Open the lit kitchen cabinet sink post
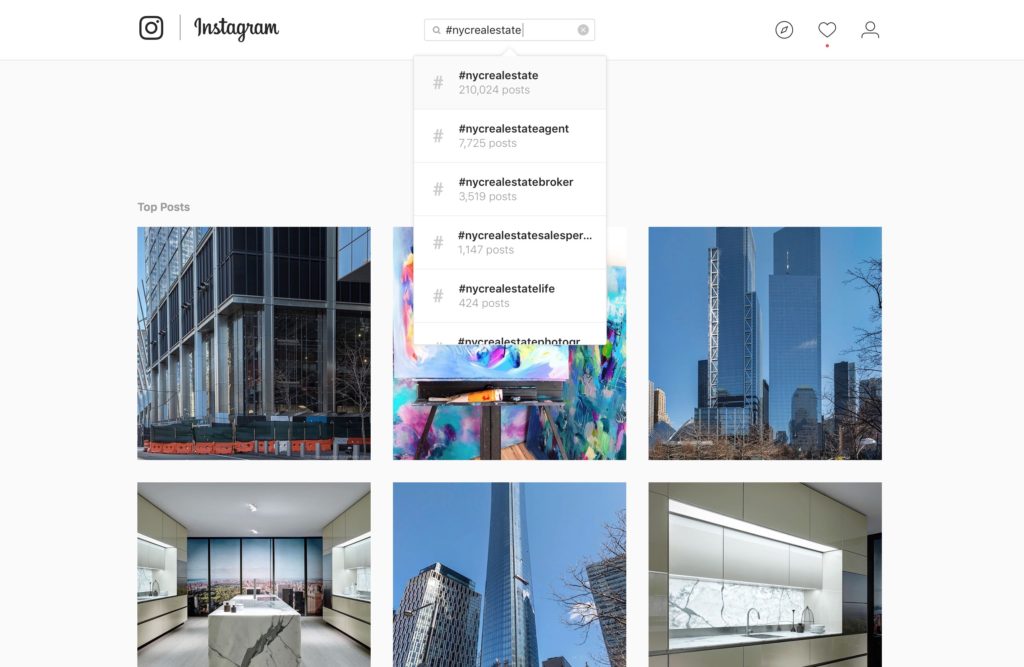 765,575
